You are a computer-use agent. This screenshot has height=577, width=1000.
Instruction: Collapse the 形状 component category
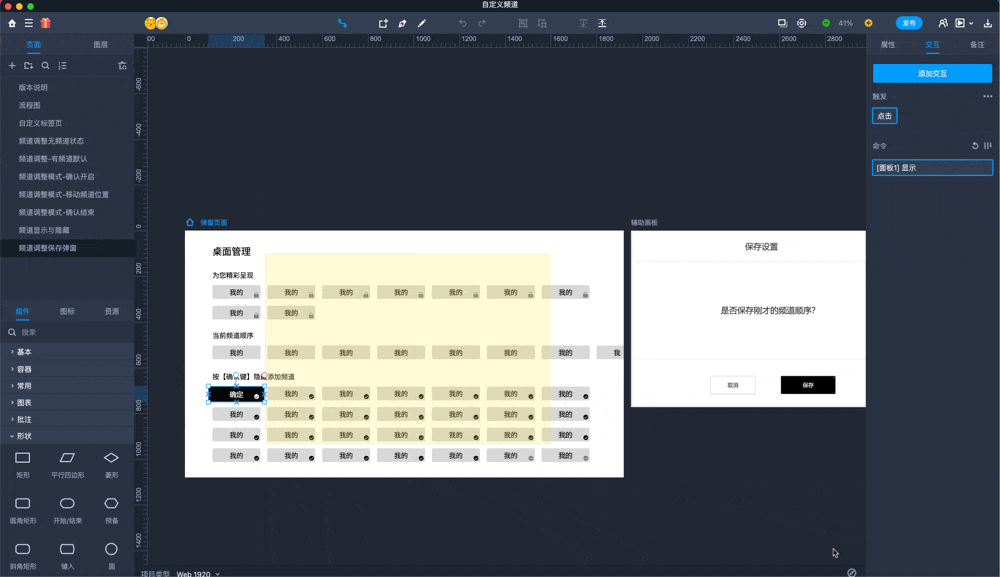click(x=22, y=436)
